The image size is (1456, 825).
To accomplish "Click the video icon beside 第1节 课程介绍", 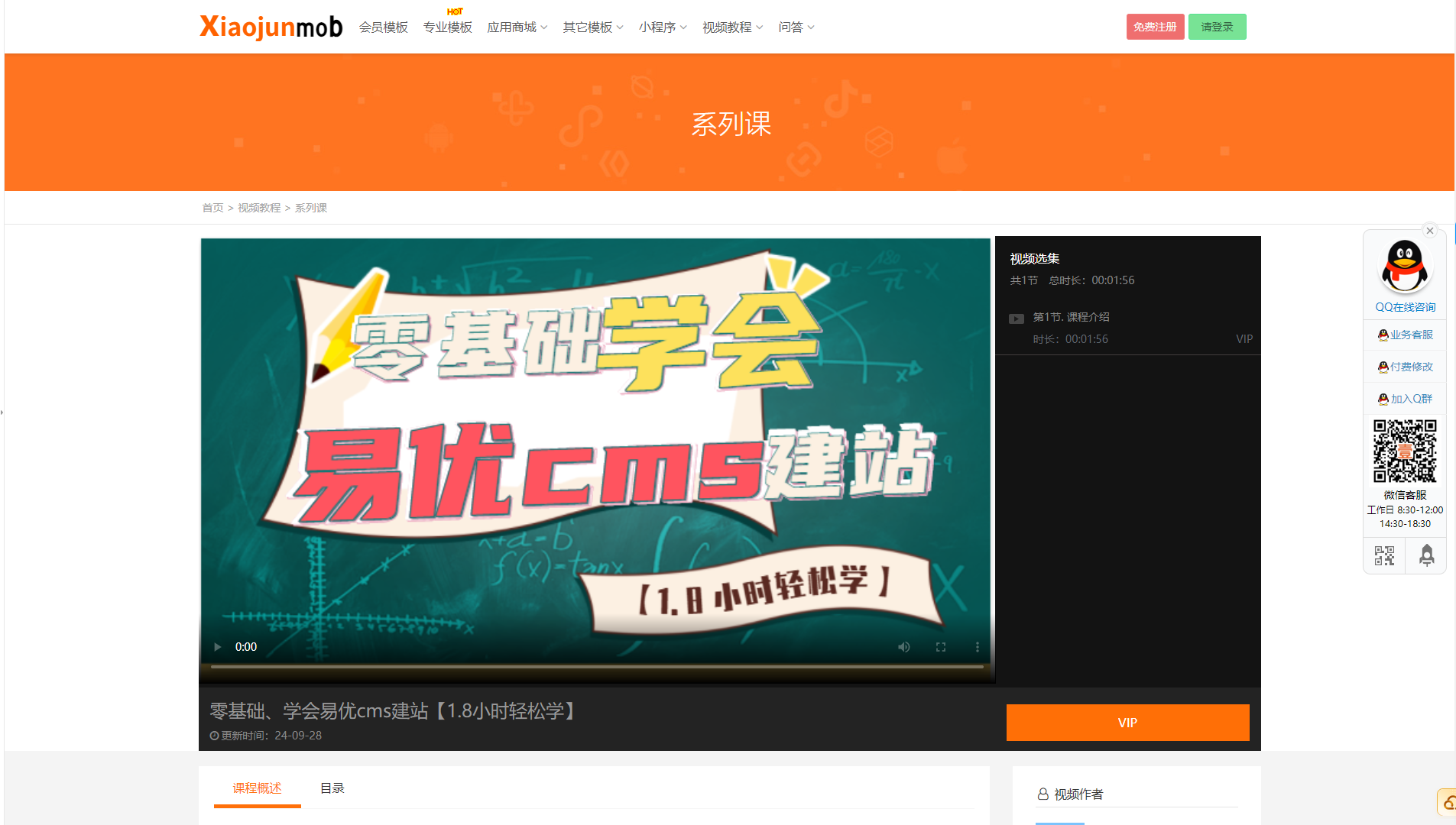I will click(1017, 319).
